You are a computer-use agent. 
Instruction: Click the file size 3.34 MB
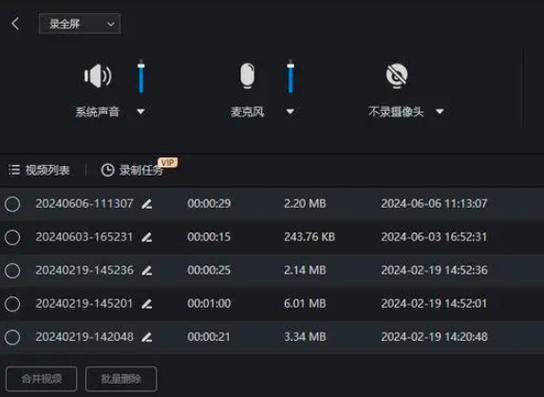[305, 337]
